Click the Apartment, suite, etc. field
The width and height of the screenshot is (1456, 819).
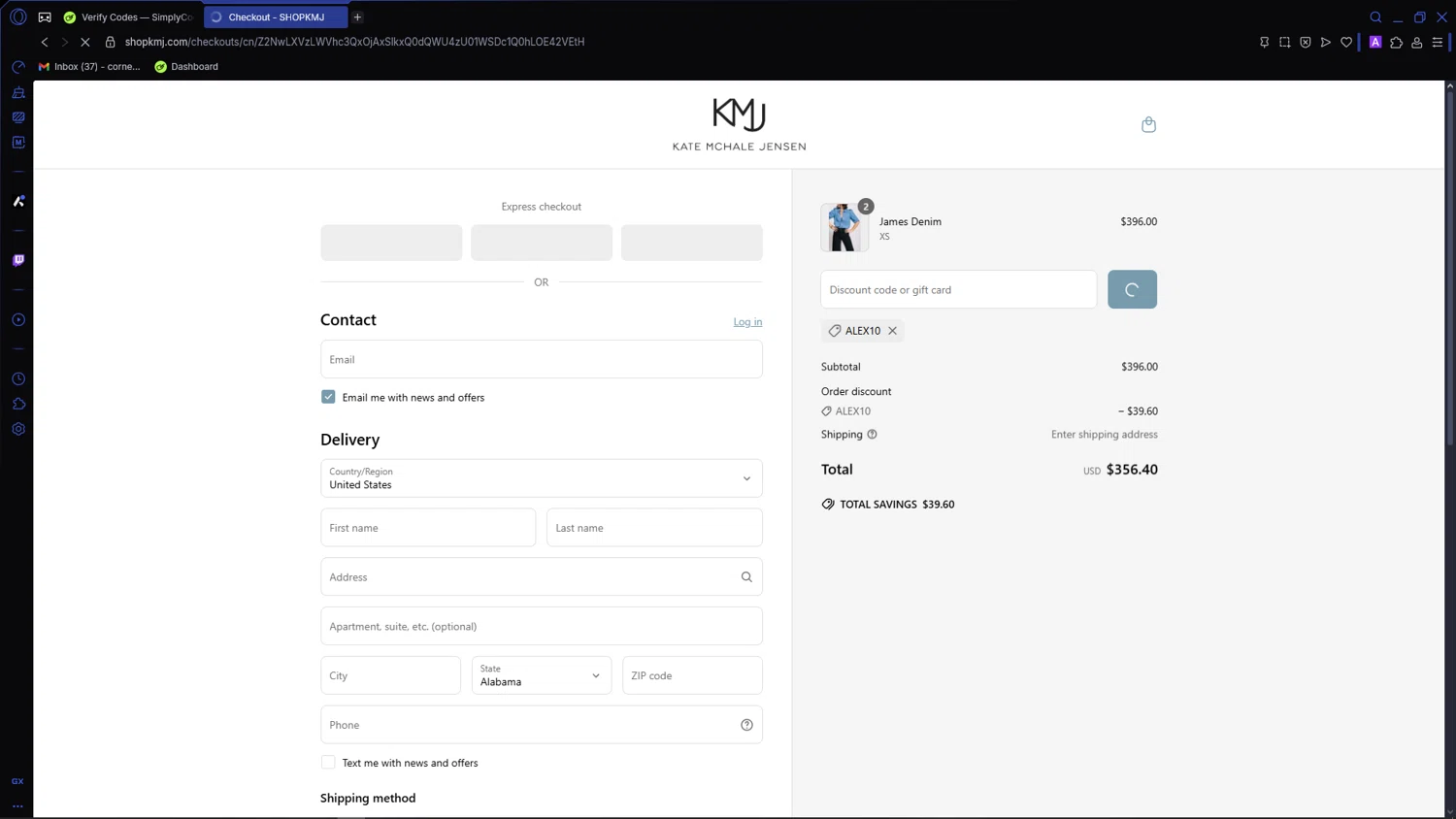point(541,626)
